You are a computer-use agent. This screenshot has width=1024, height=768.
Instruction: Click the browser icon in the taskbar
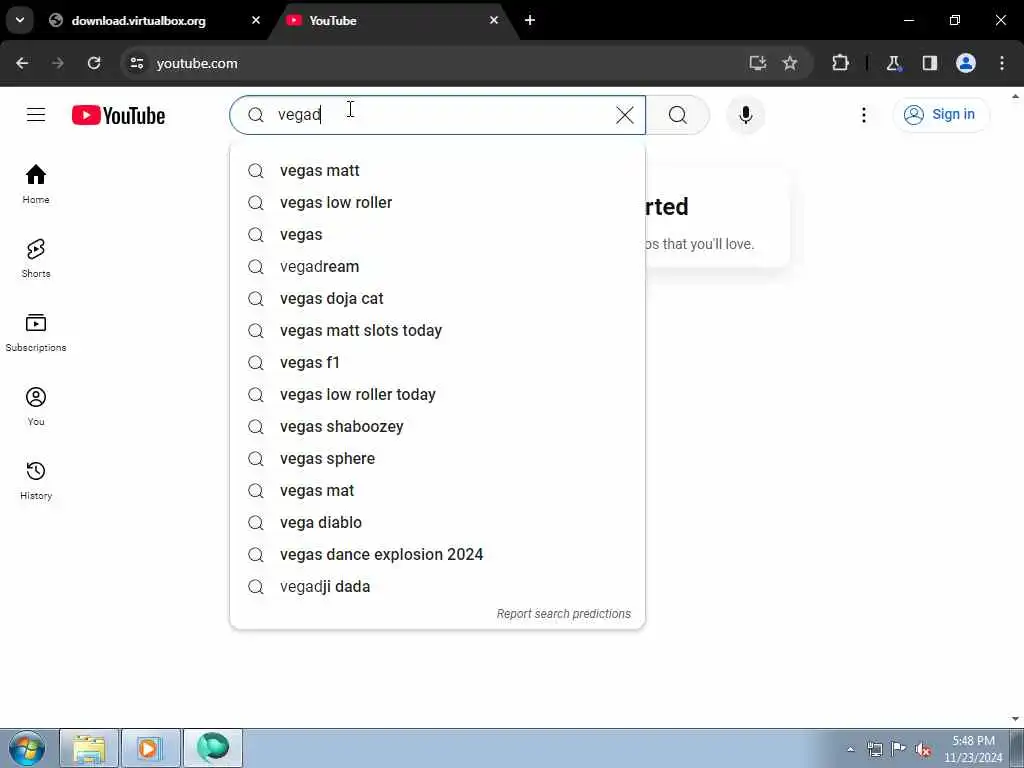[213, 748]
